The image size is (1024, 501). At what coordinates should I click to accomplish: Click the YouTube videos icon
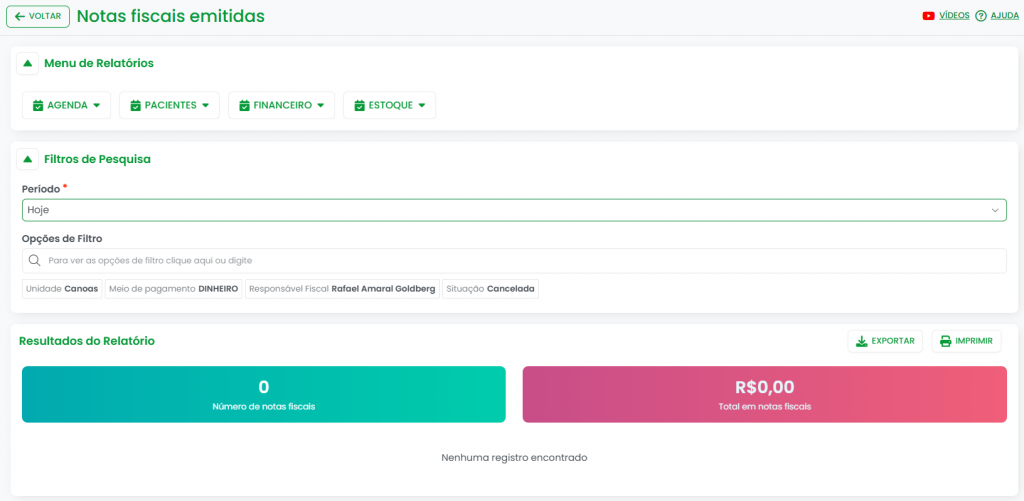pyautogui.click(x=929, y=16)
